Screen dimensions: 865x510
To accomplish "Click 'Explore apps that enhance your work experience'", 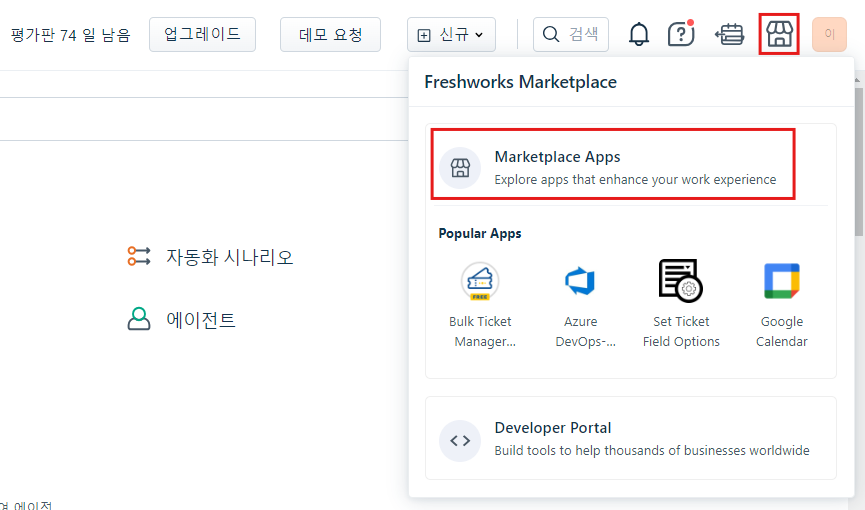I will [x=635, y=180].
